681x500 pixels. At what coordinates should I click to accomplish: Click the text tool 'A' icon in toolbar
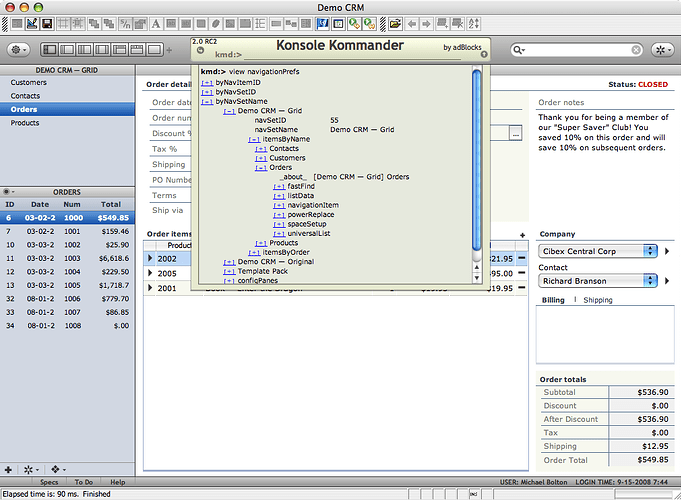coord(155,23)
